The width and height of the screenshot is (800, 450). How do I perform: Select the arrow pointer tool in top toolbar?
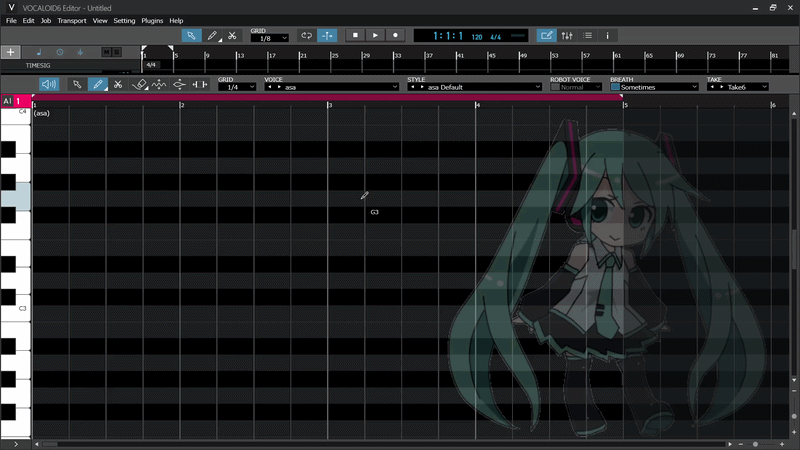(191, 35)
